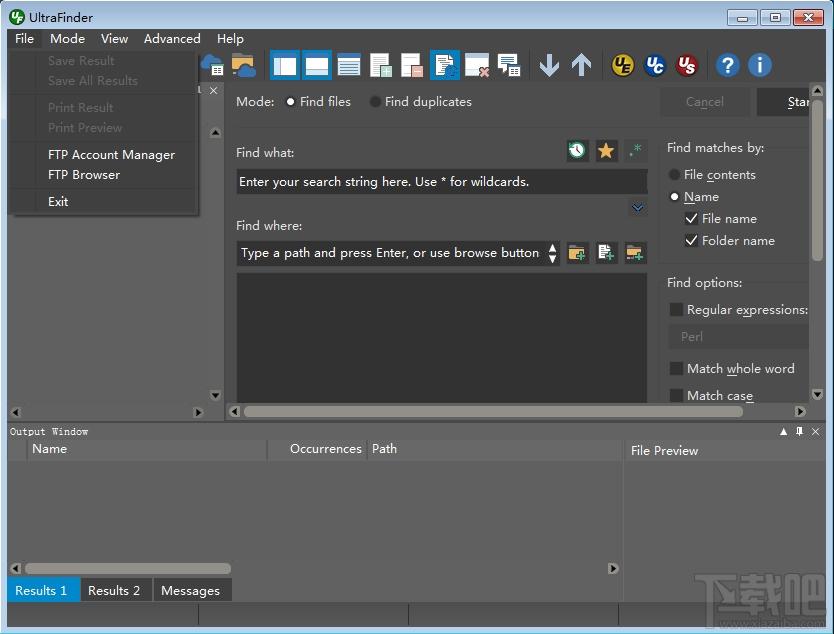Uncheck the Folder name checkbox
The image size is (834, 634).
click(691, 240)
